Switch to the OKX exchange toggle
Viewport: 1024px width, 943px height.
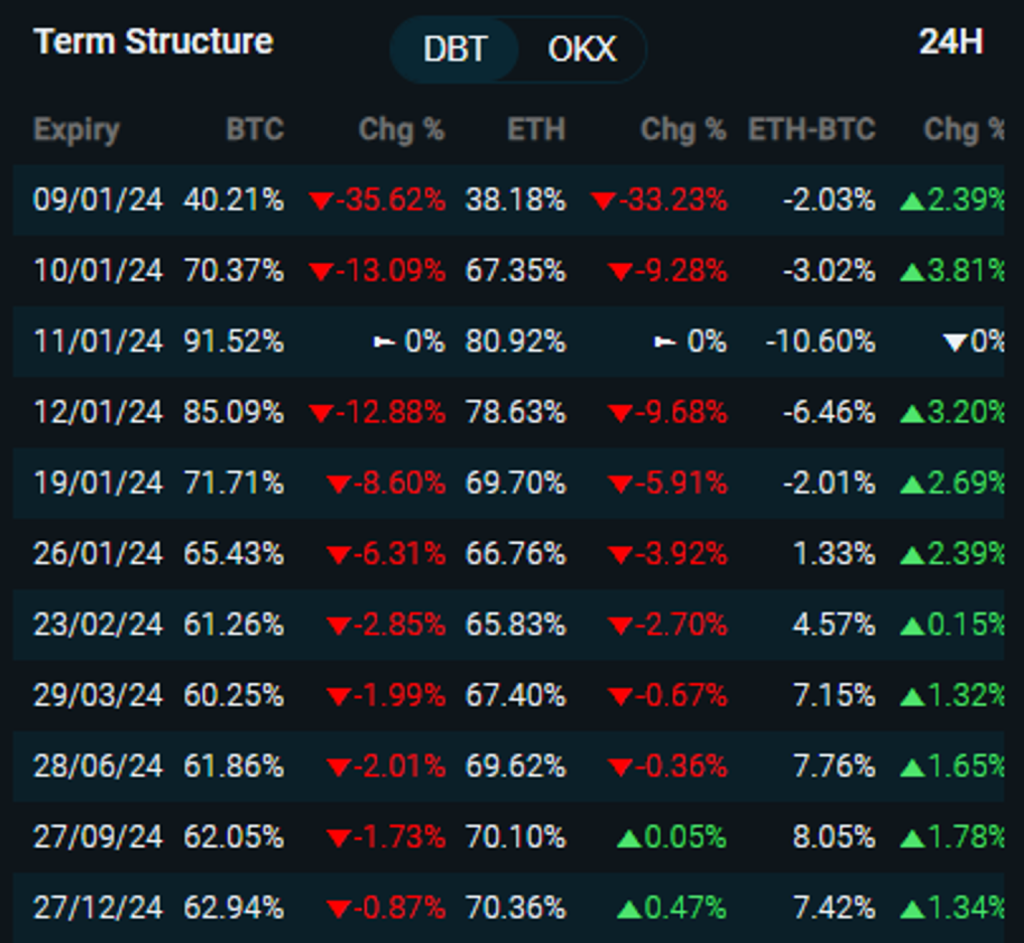(582, 49)
